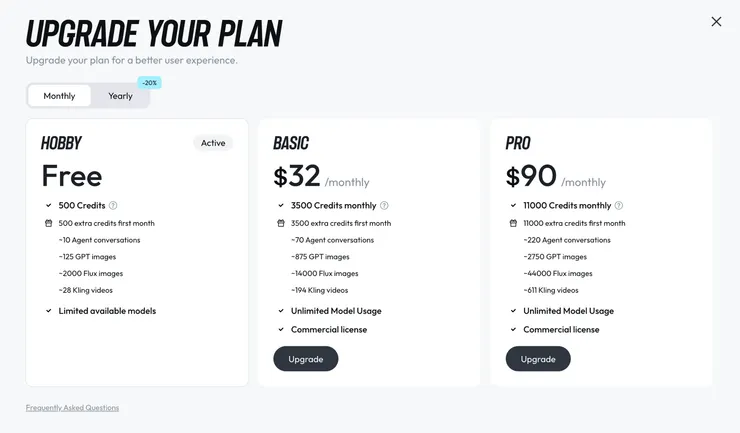Screen dimensions: 740x433
Task: Click the help icon next to 500 Credits
Action: pos(113,206)
